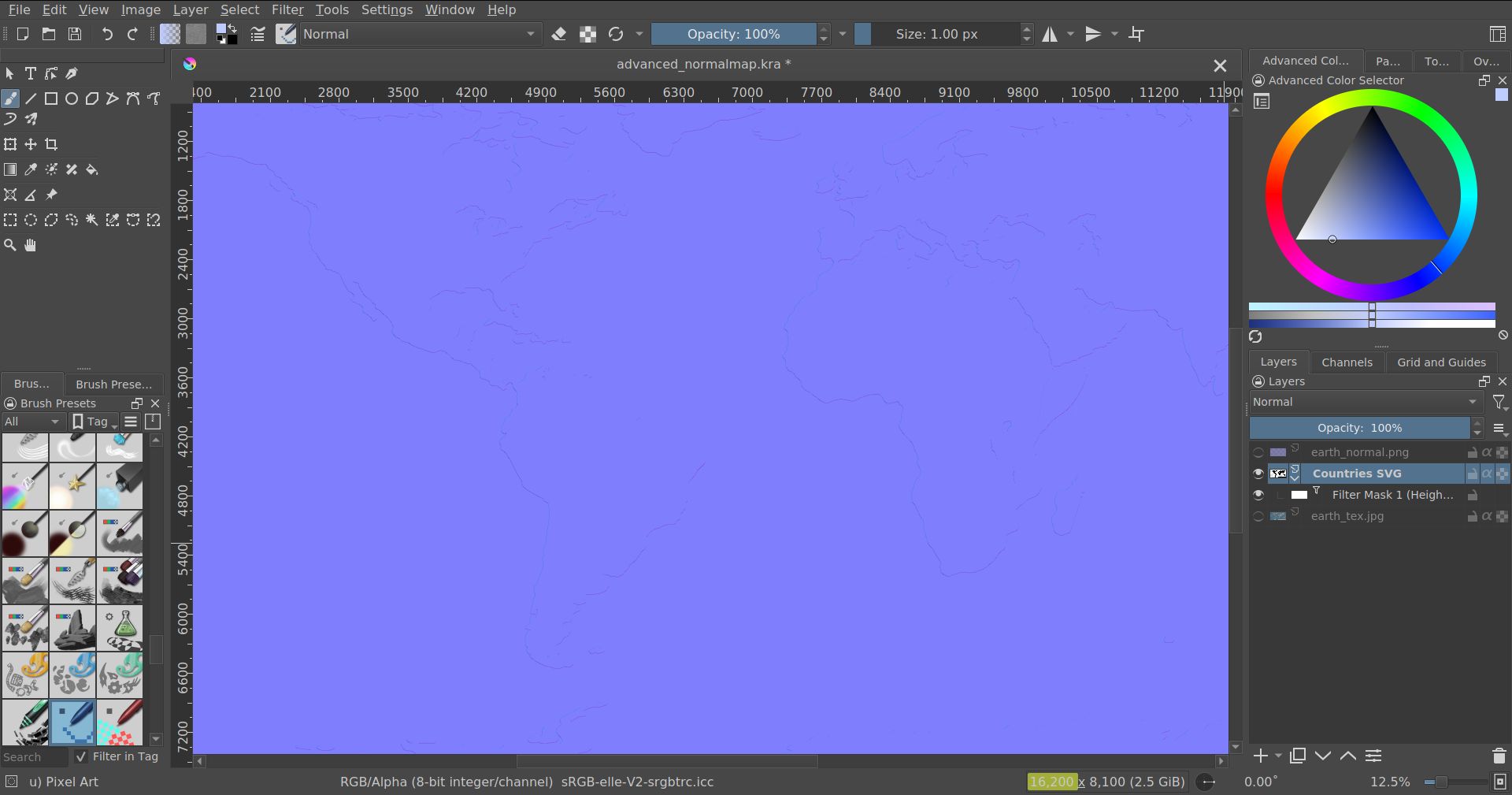The height and width of the screenshot is (795, 1512).
Task: Switch to the Channels tab
Action: (1347, 362)
